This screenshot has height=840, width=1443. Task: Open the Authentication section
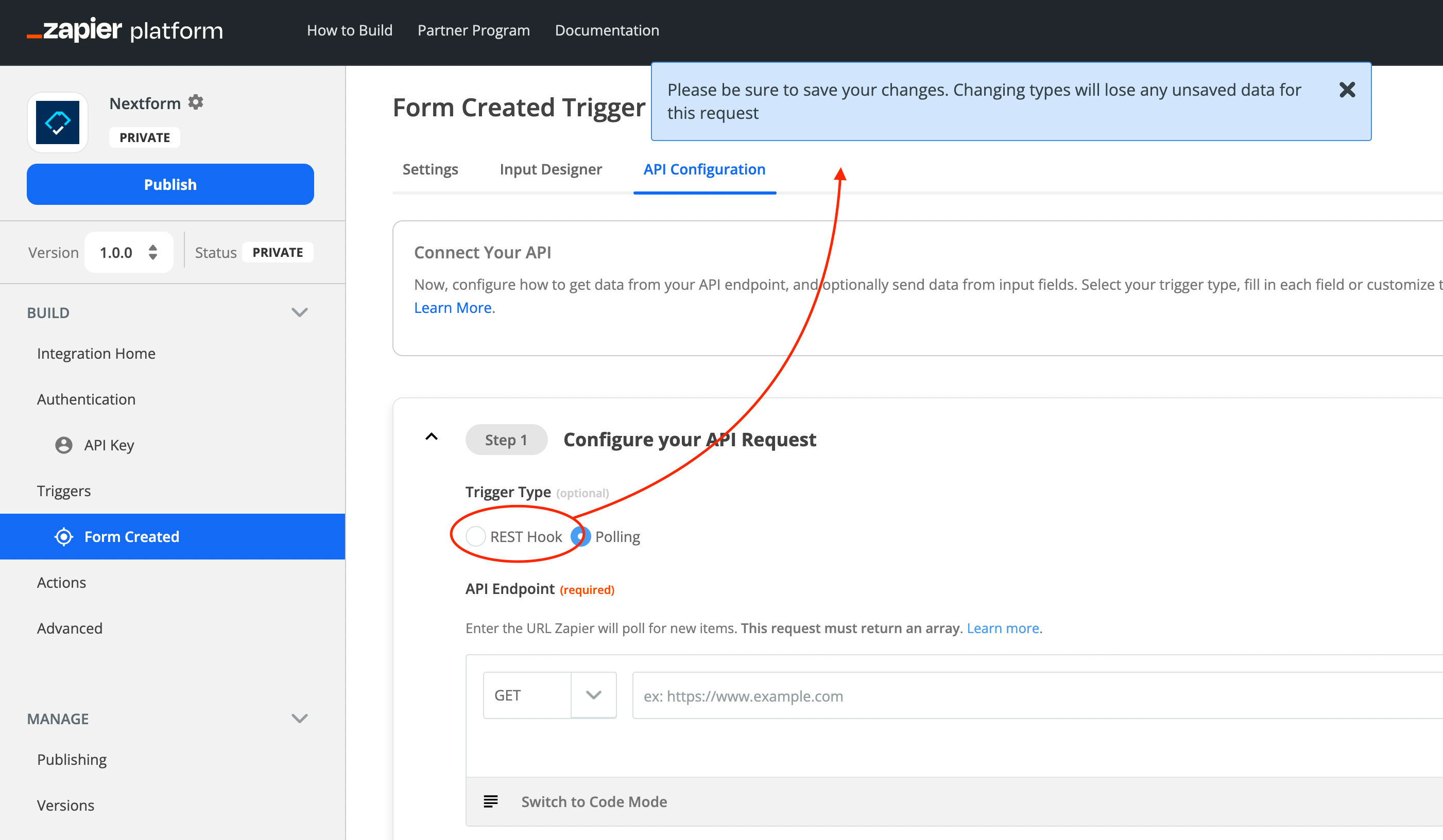87,399
